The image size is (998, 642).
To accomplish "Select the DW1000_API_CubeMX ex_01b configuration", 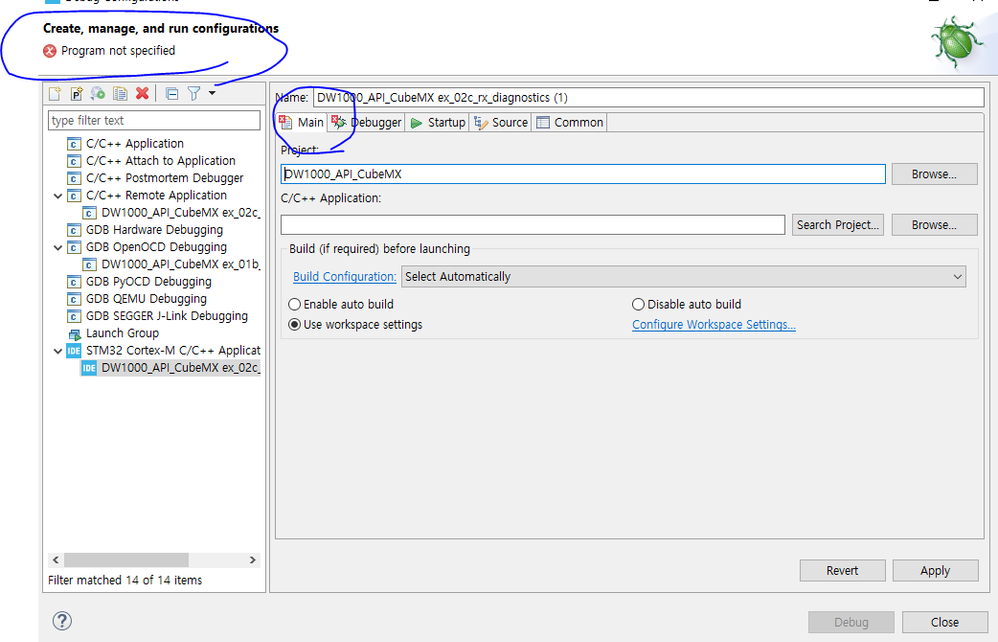I will pos(180,264).
